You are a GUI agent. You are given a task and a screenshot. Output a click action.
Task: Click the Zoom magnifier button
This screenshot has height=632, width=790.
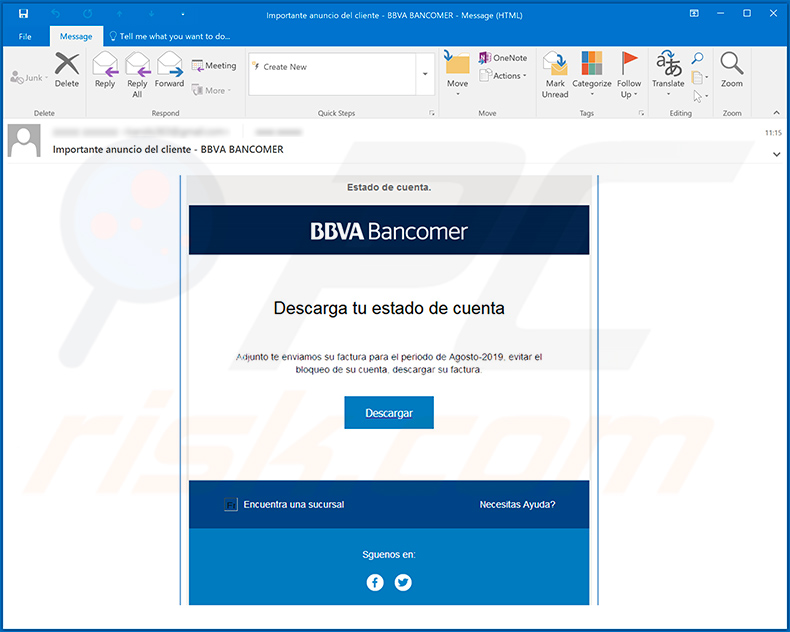pos(732,70)
